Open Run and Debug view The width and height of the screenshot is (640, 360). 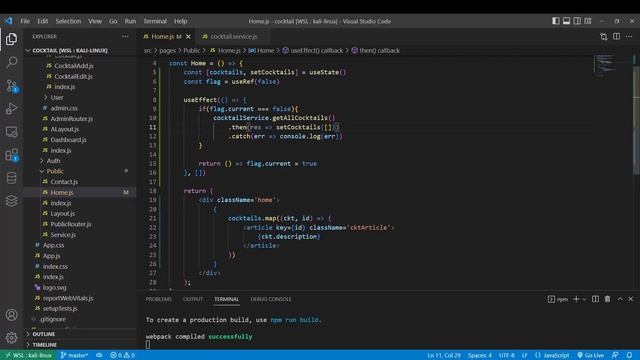point(11,109)
